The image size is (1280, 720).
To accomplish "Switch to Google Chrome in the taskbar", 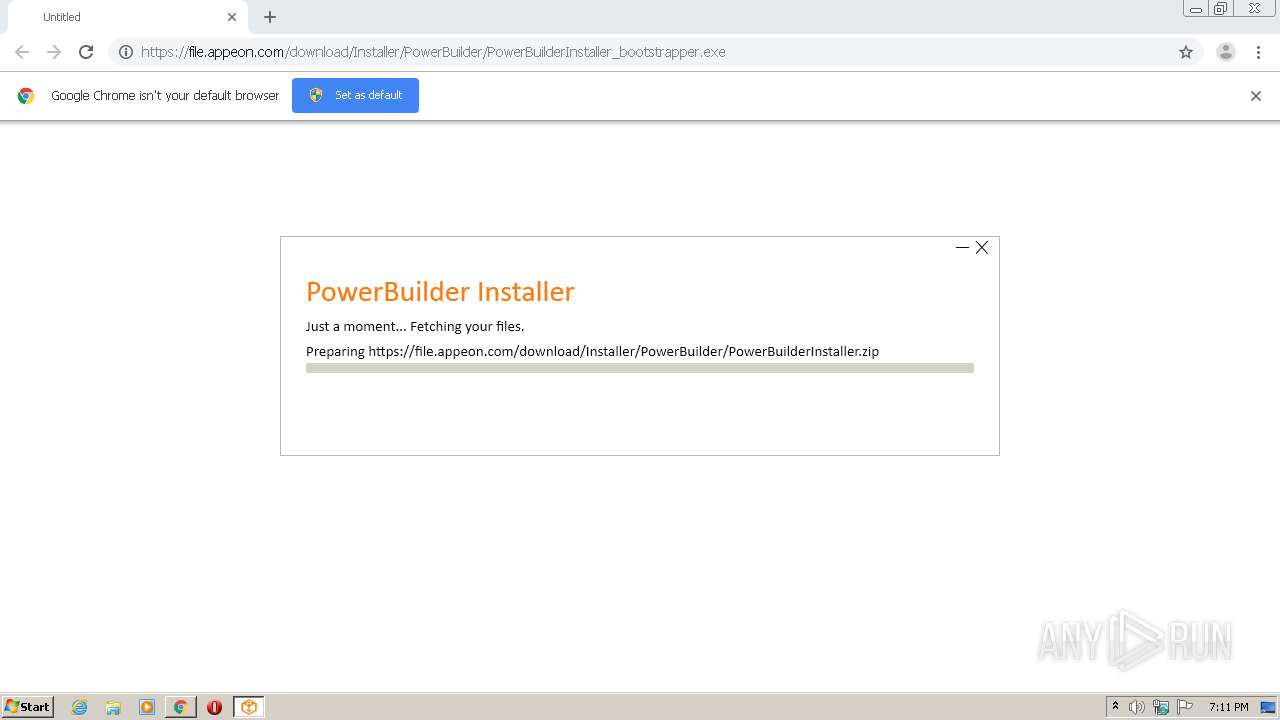I will [x=180, y=707].
